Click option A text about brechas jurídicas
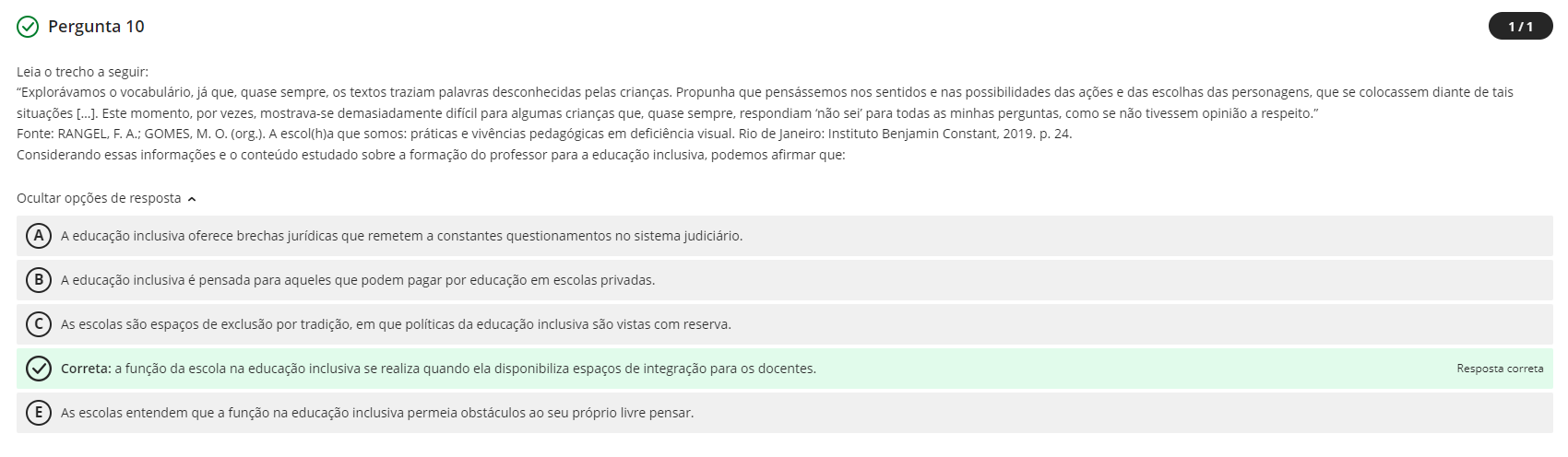Screen dimensions: 1568x457 pyautogui.click(x=401, y=236)
